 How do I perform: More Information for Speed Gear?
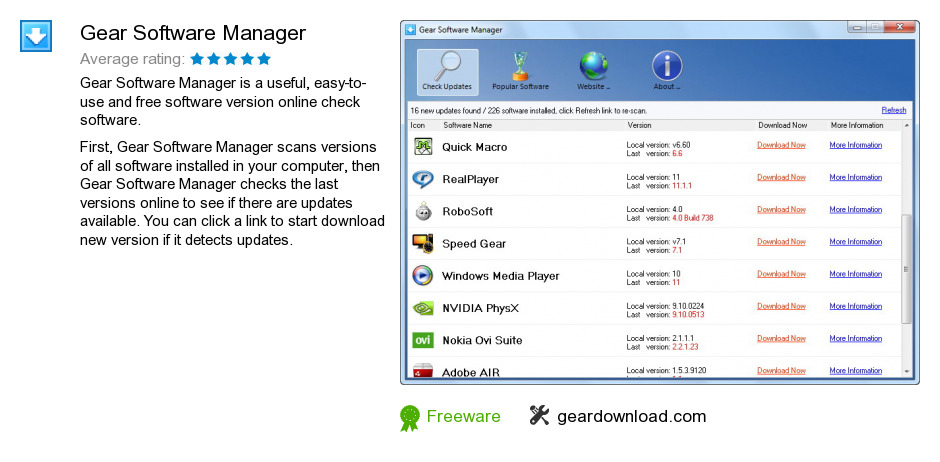855,242
